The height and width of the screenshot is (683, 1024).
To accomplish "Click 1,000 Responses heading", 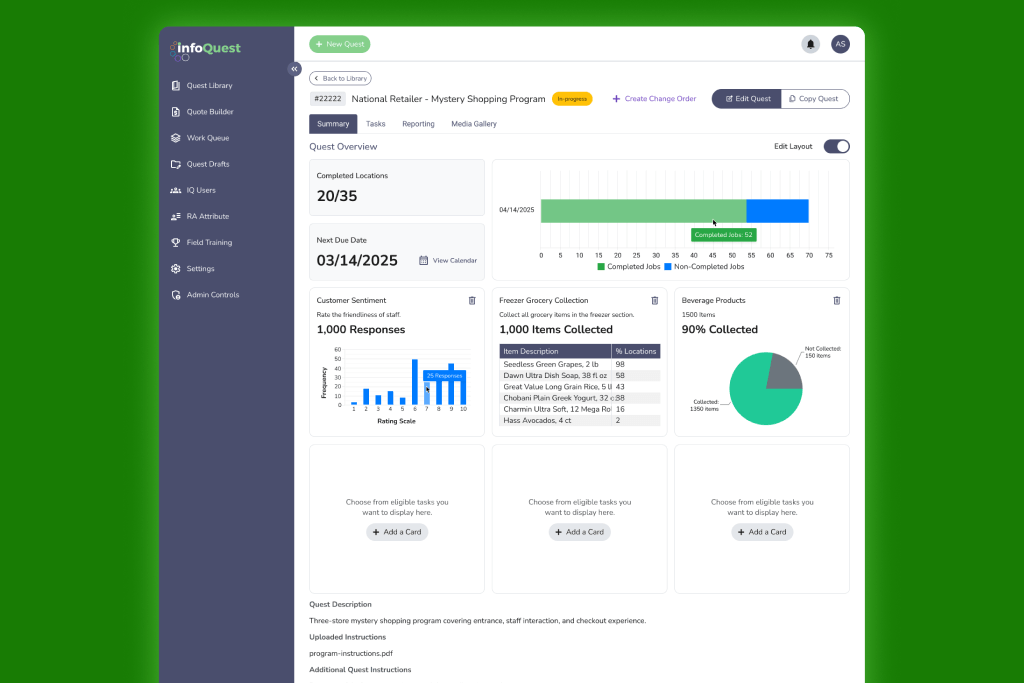I will (361, 330).
